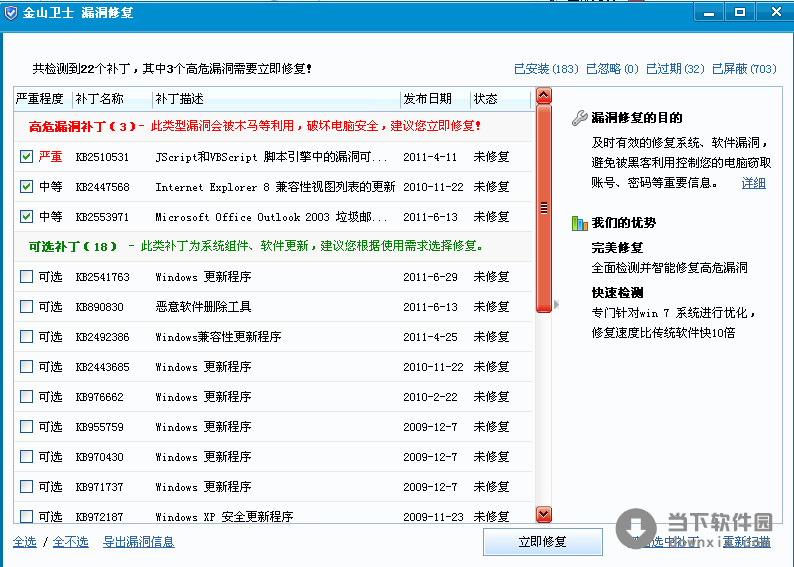Click the 全不选 deselect all link
The image size is (794, 567).
(x=70, y=542)
